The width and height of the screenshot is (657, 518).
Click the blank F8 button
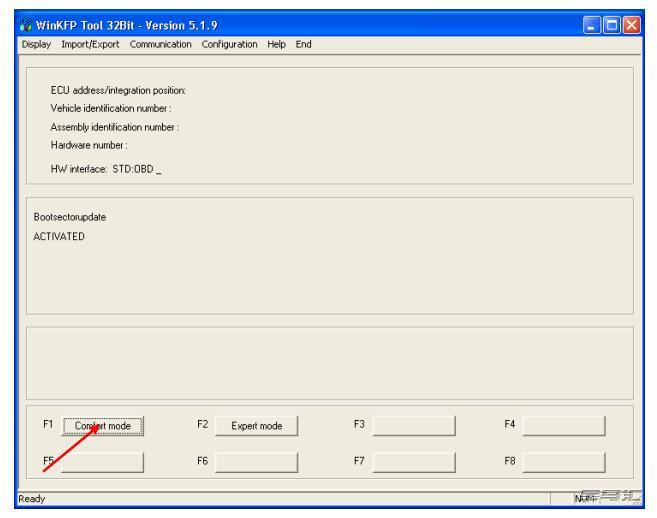coord(564,462)
